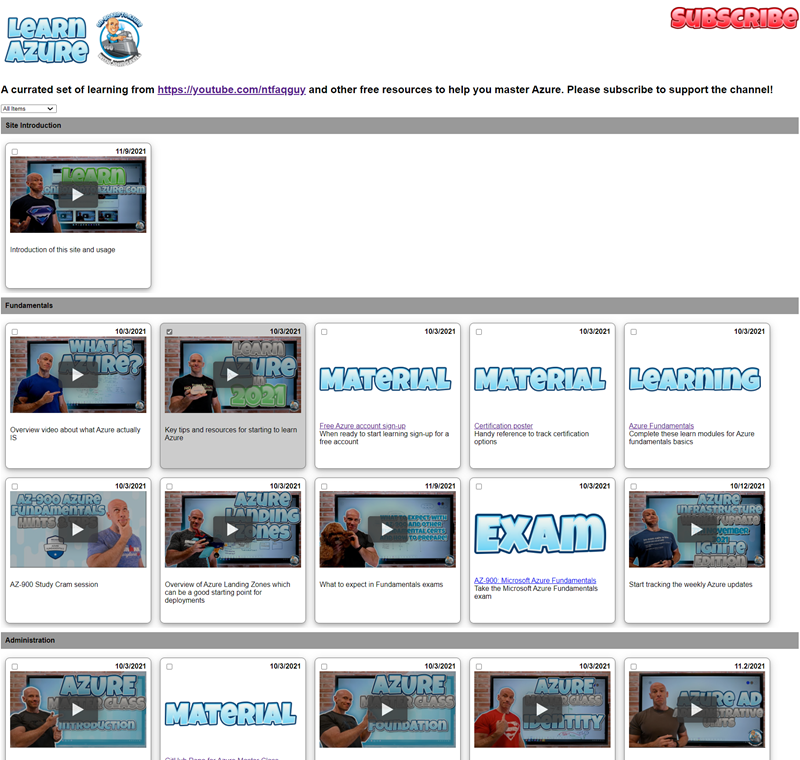Click 'Start tracking the weekly Azure updates' text

coord(690,584)
